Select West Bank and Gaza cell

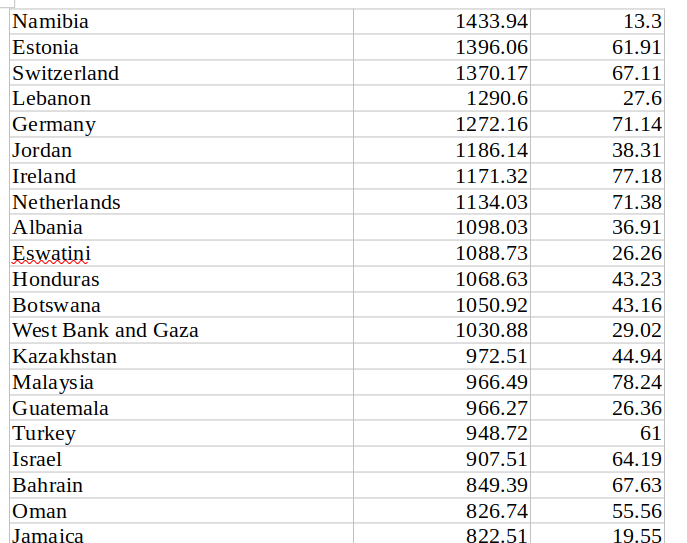(x=181, y=330)
